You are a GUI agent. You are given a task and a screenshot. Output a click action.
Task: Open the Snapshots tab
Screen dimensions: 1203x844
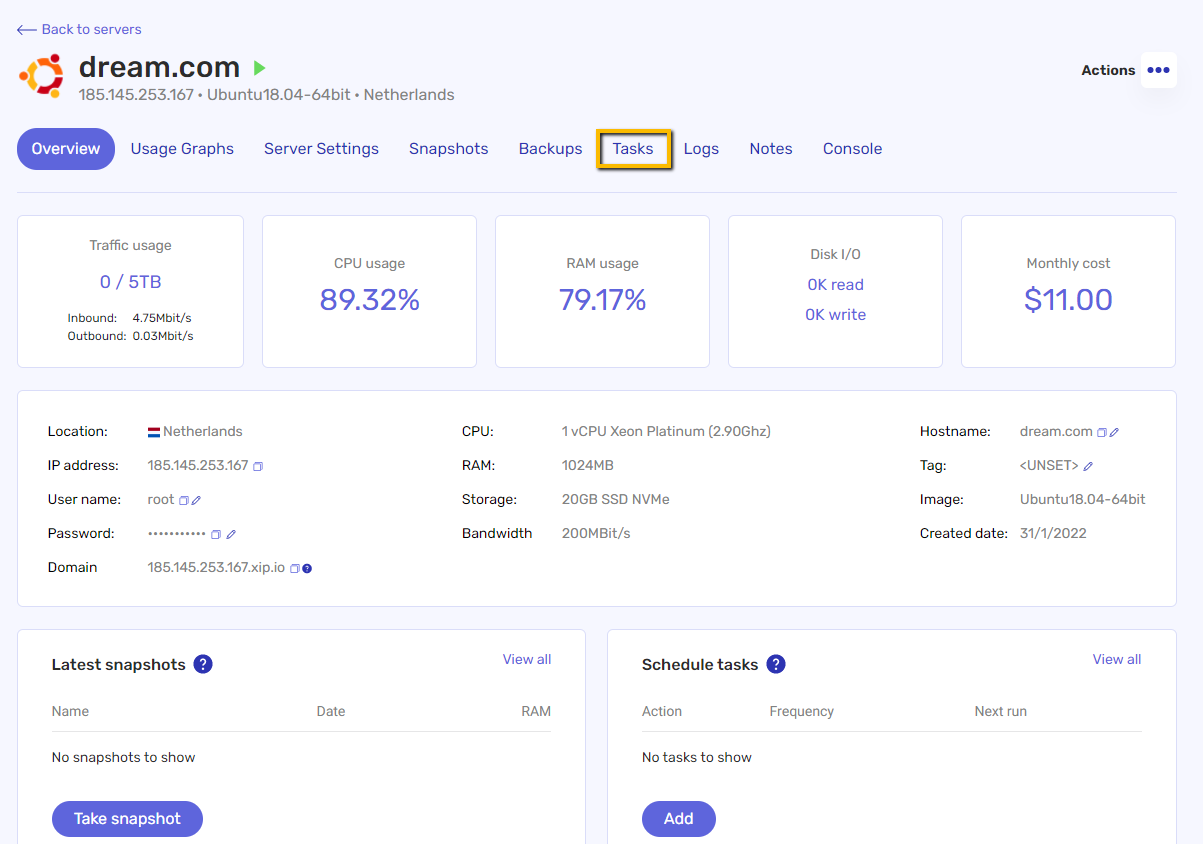click(x=449, y=149)
